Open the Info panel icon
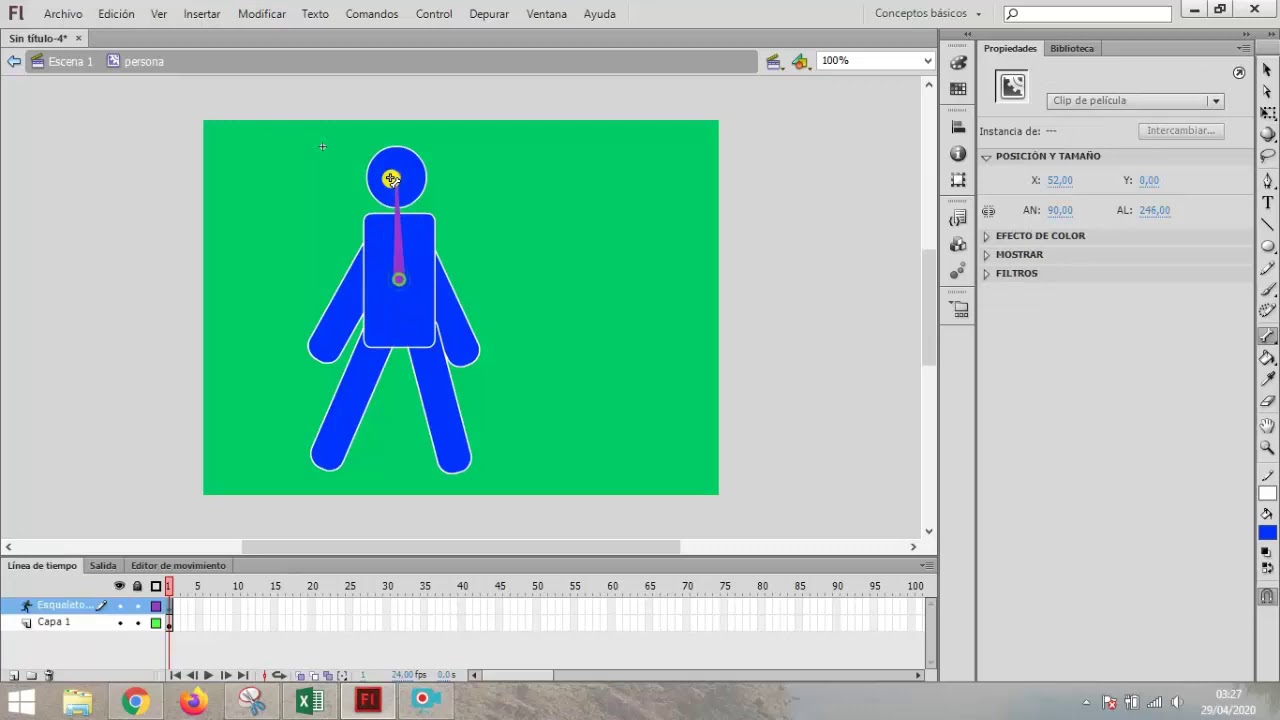The width and height of the screenshot is (1280, 720). 958,153
